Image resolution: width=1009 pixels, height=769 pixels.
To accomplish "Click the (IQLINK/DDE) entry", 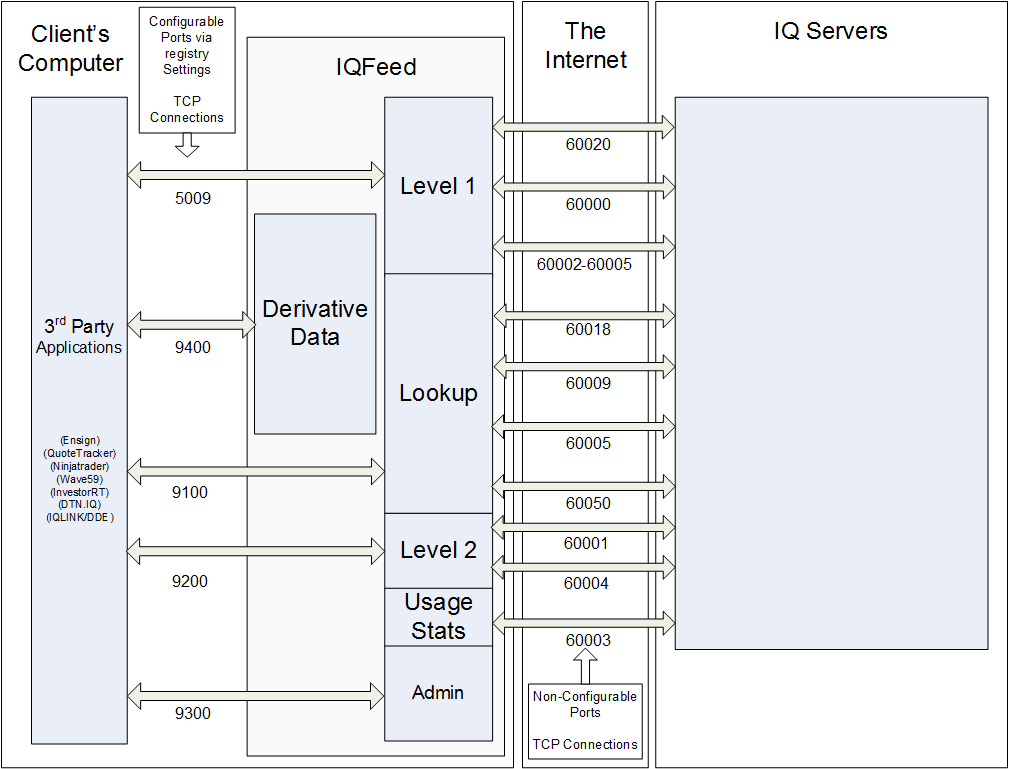I will click(x=80, y=517).
